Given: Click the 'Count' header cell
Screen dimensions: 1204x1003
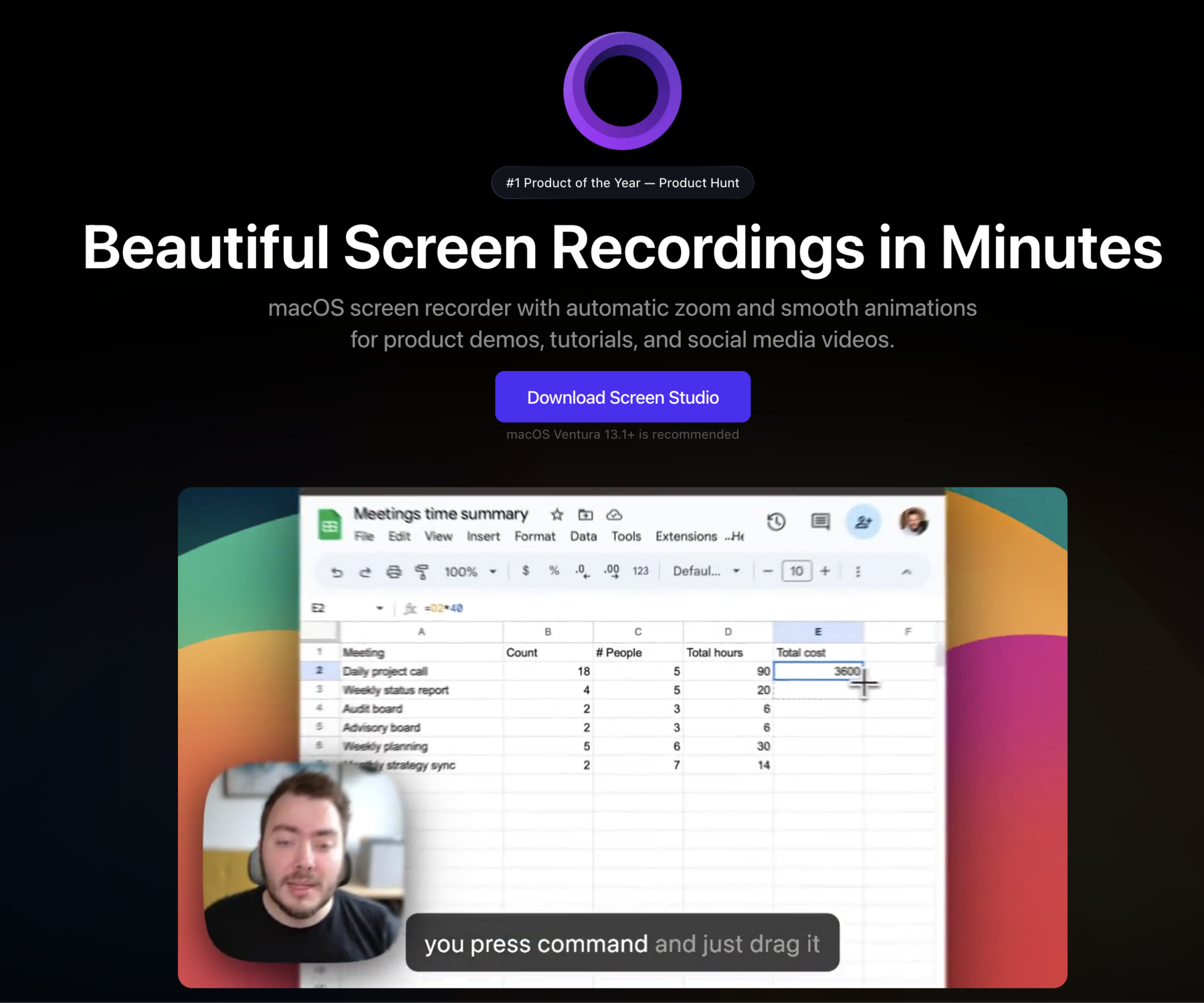Looking at the screenshot, I should 548,653.
